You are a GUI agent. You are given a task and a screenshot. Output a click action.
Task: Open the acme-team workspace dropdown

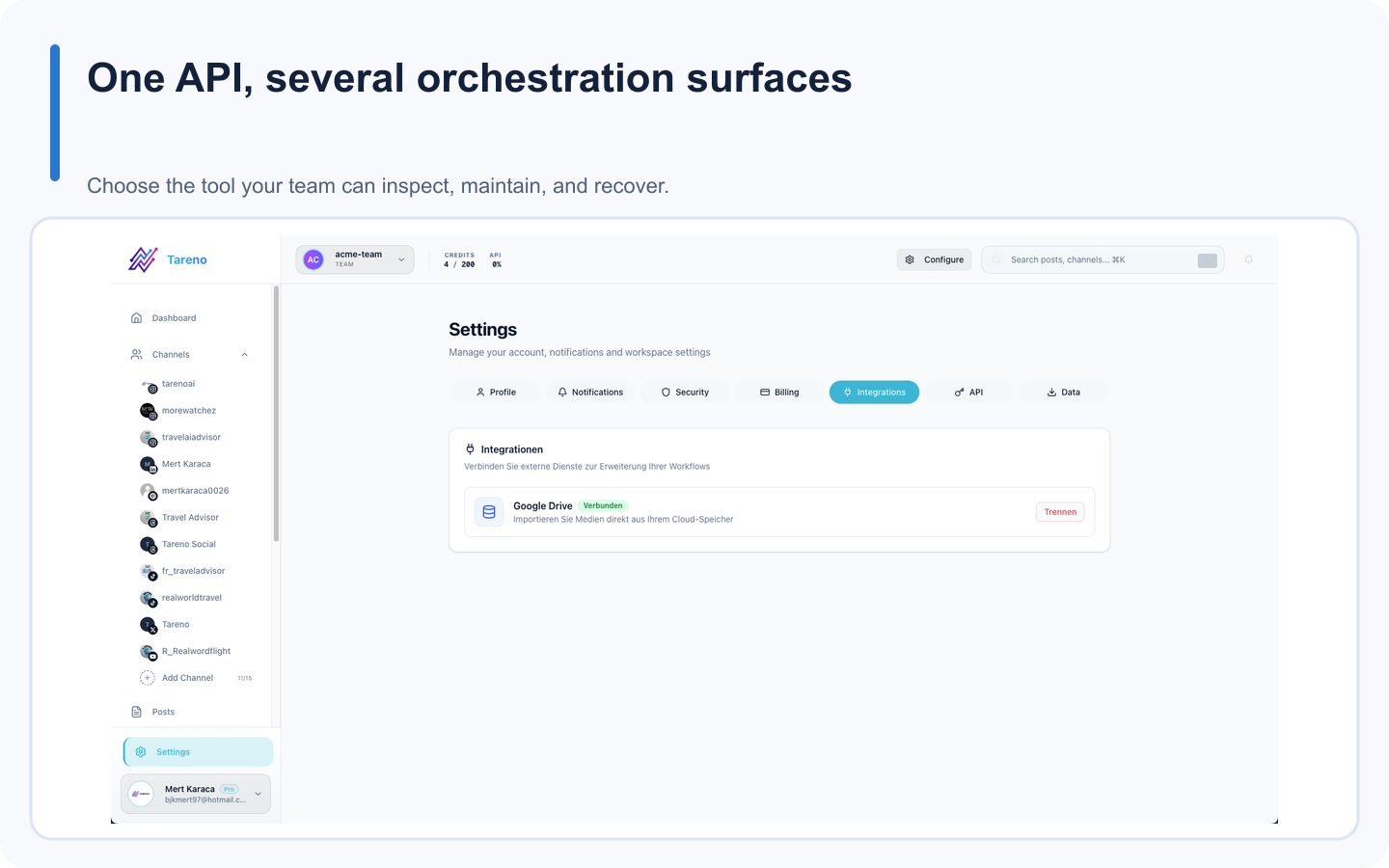point(355,259)
